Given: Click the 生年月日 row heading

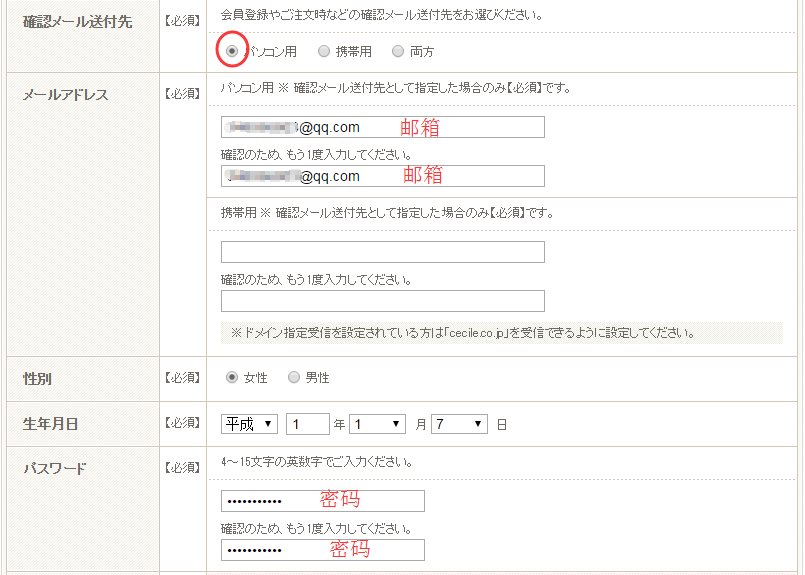Looking at the screenshot, I should 50,424.
